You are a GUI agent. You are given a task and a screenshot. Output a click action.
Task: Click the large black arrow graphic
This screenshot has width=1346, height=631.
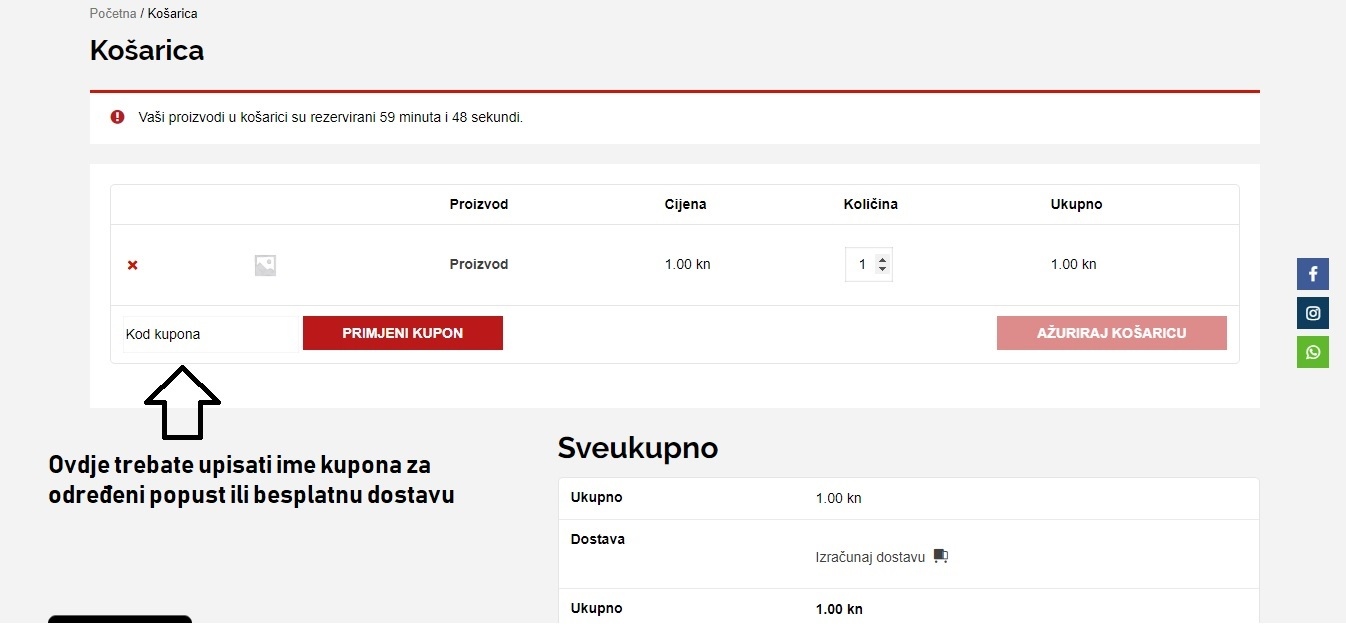point(182,402)
